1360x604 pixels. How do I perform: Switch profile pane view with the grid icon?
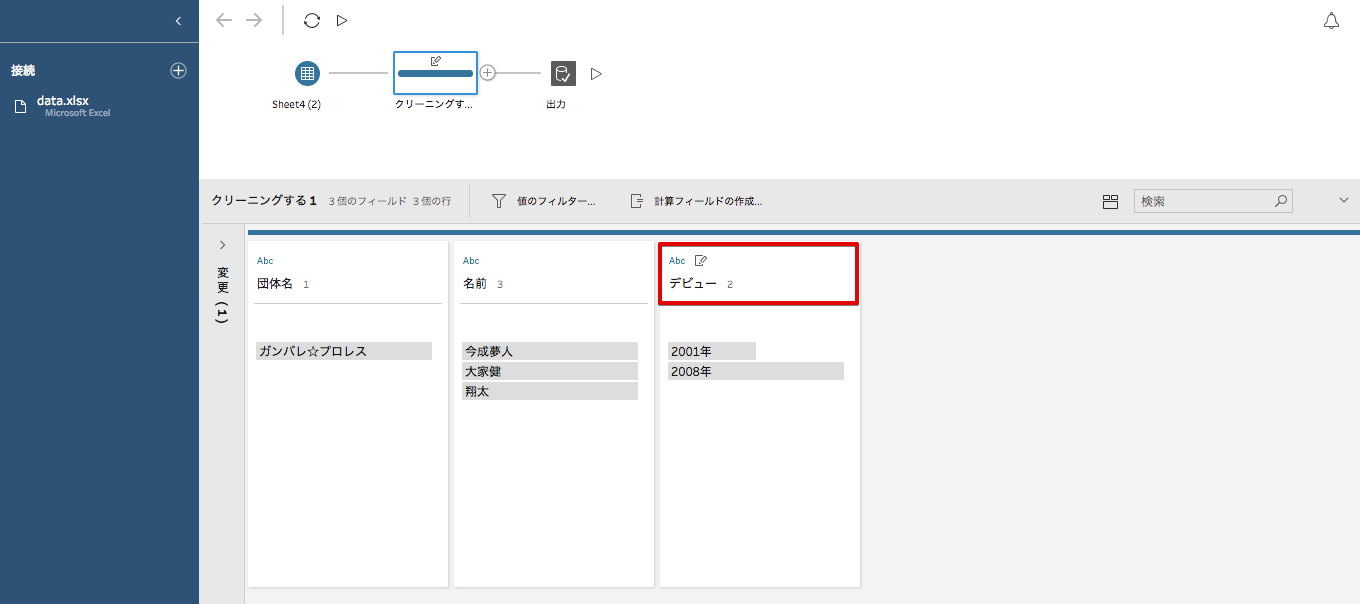pyautogui.click(x=1110, y=201)
